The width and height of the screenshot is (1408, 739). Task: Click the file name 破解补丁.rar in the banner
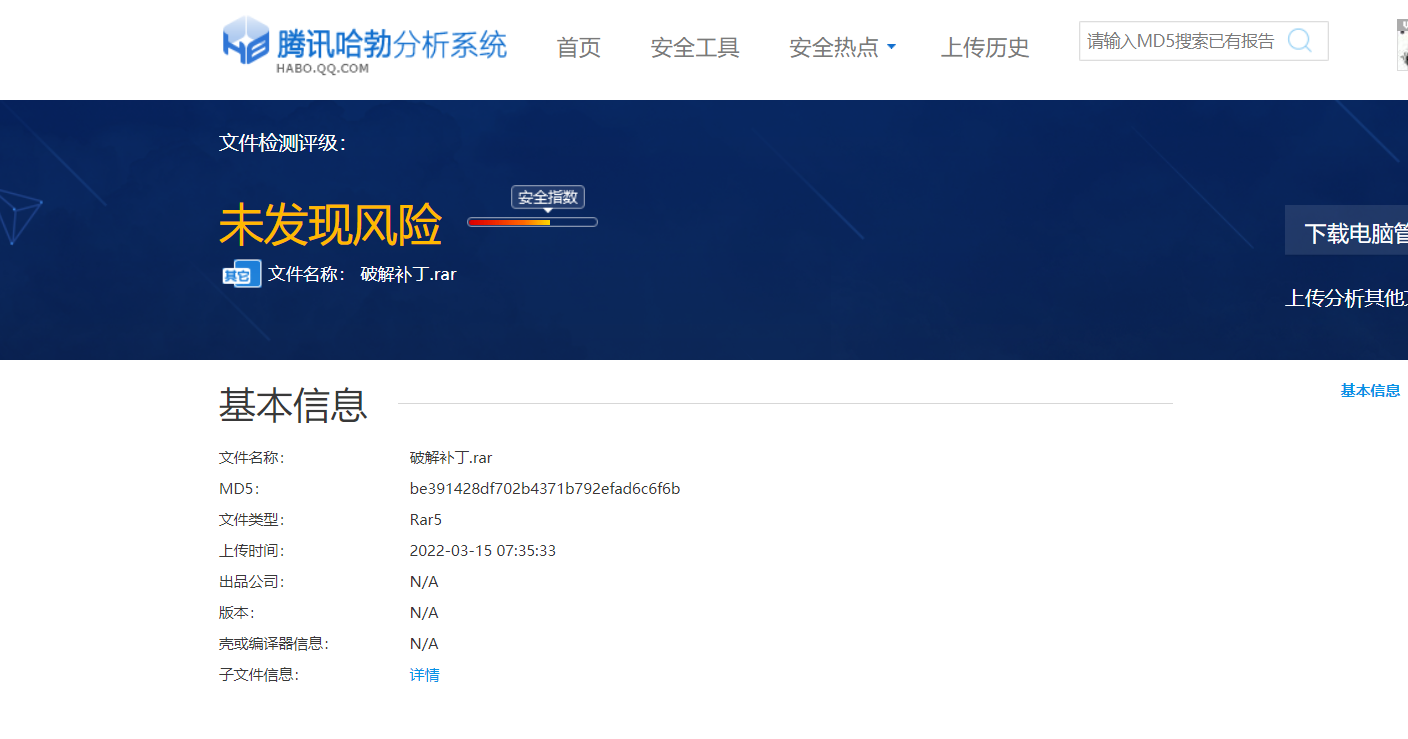click(x=408, y=274)
